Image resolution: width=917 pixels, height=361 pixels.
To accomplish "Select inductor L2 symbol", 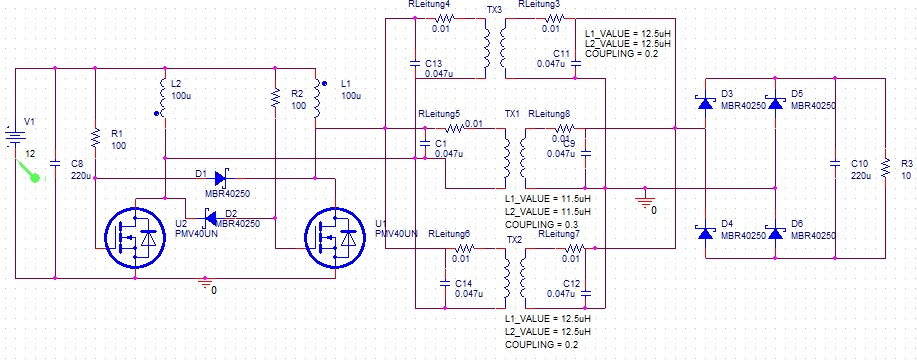I will [x=164, y=98].
